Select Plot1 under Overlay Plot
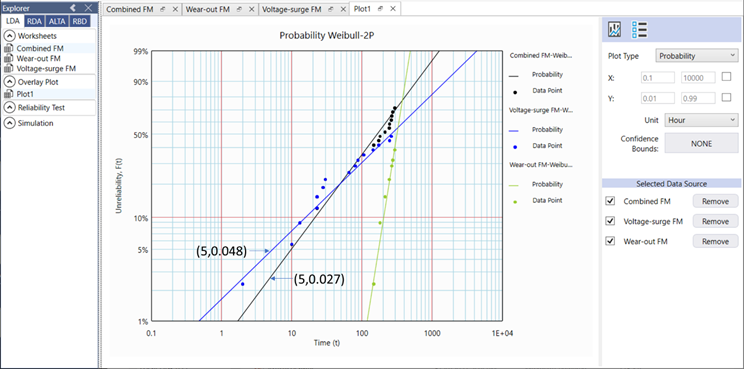 click(25, 94)
